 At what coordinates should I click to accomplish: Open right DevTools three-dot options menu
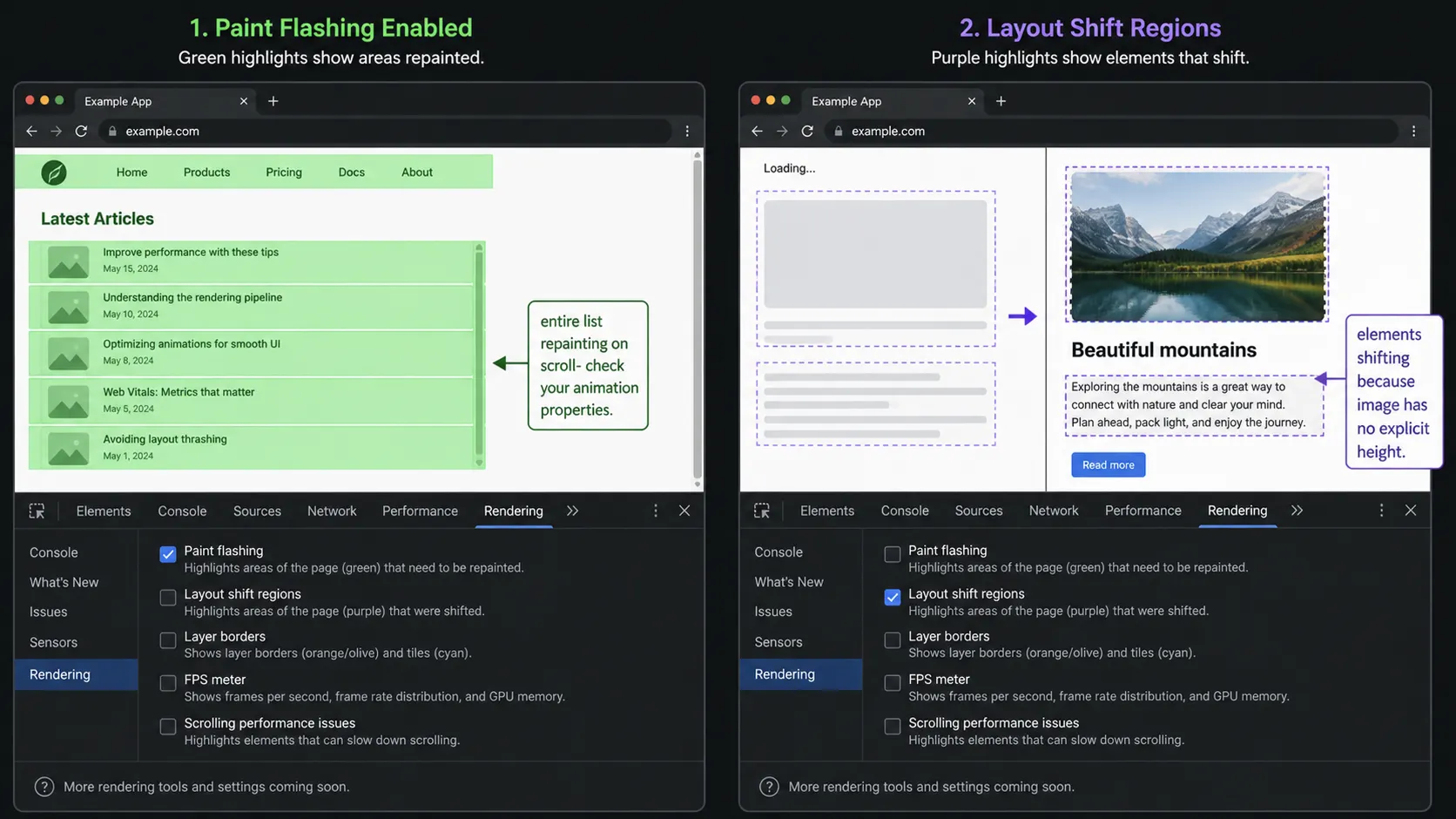point(1381,510)
